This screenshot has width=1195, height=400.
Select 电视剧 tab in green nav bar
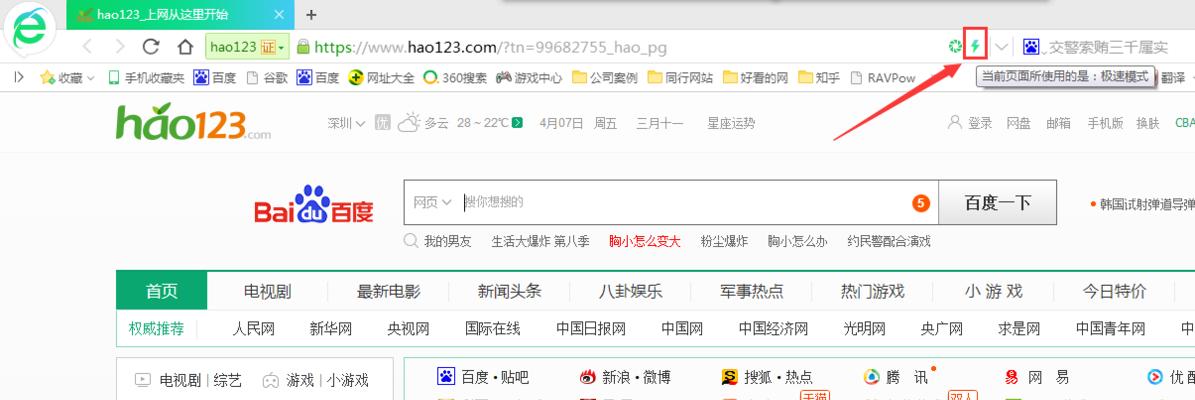point(267,290)
